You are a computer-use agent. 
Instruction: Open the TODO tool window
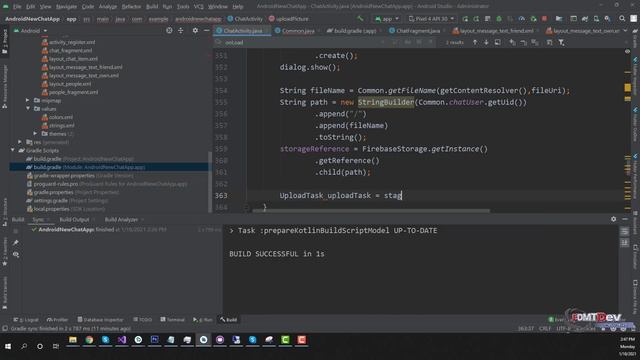pos(142,320)
